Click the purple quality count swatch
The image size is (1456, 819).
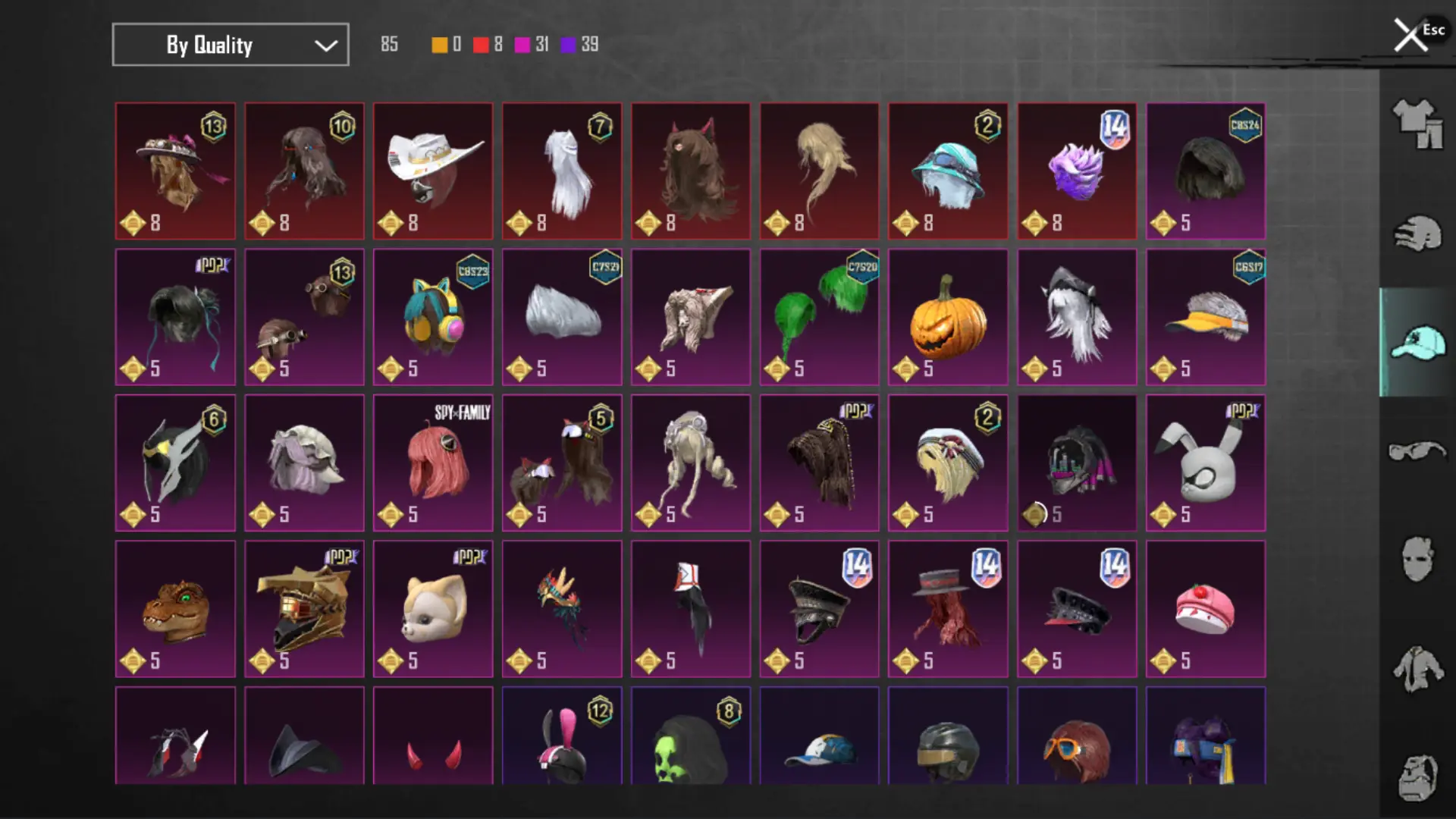pos(568,45)
